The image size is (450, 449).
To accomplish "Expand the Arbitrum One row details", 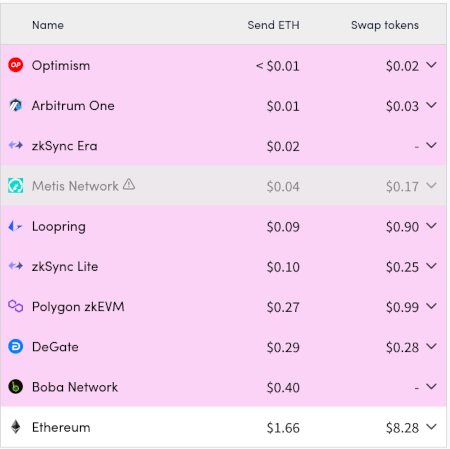I will [431, 105].
